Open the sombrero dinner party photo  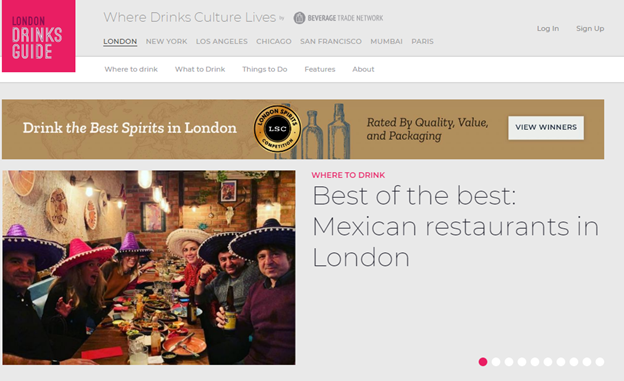point(149,268)
